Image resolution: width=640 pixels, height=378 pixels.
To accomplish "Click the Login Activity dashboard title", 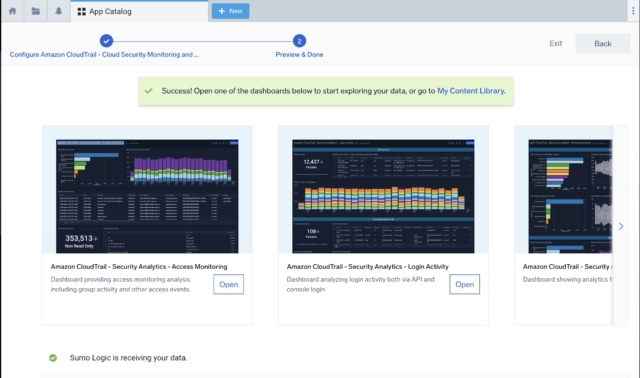I will [367, 267].
